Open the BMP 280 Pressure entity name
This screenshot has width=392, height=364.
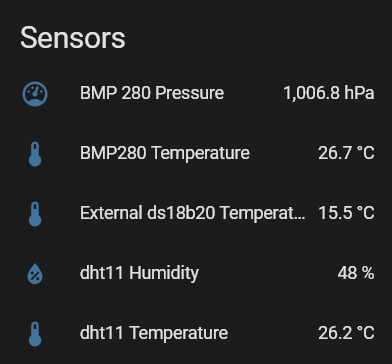152,93
